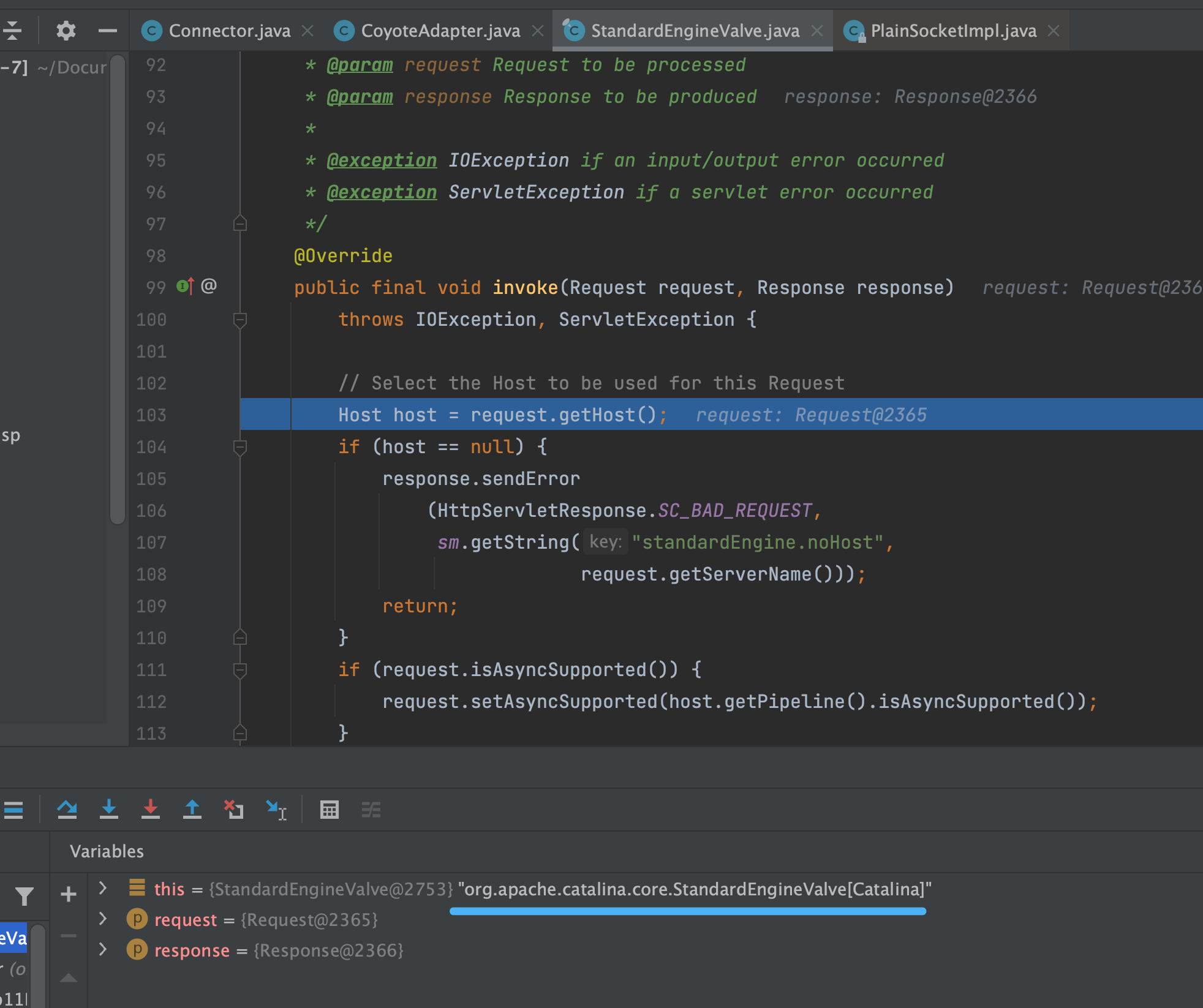Image resolution: width=1203 pixels, height=1008 pixels.
Task: Expand the request variable node
Action: click(103, 919)
